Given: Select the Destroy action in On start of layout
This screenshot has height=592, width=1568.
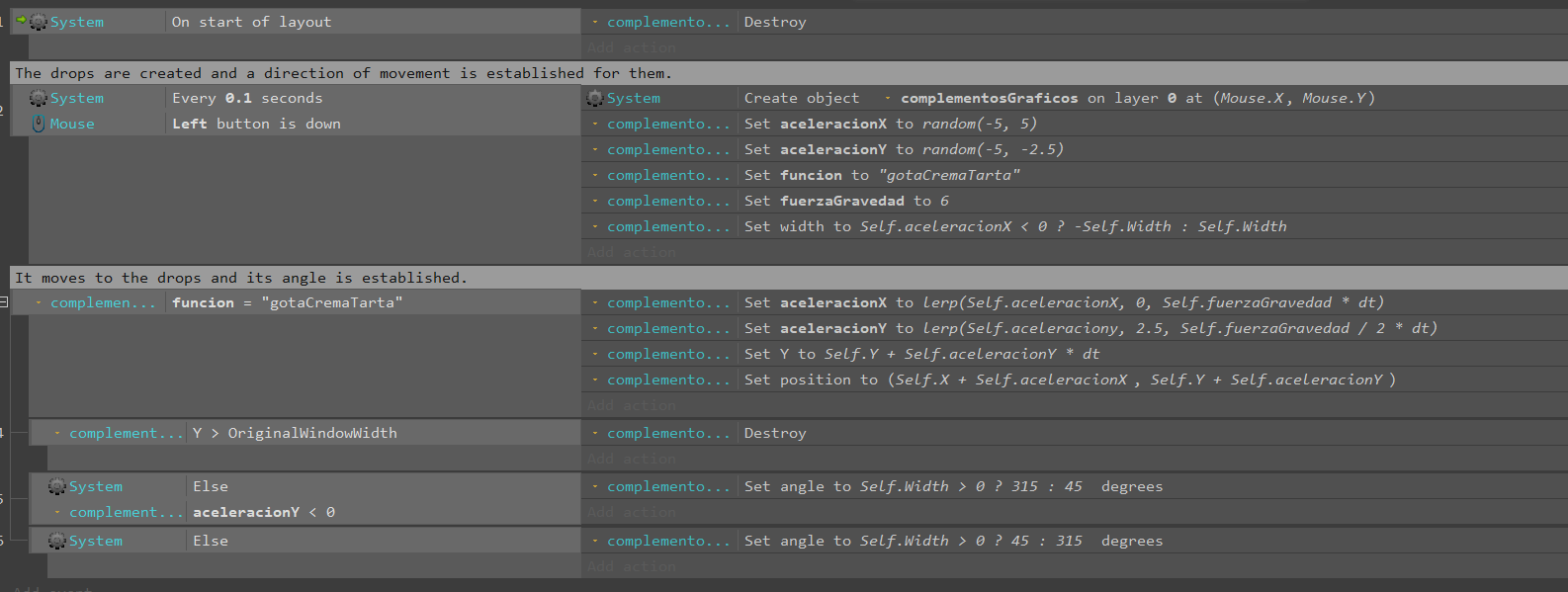Looking at the screenshot, I should click(1076, 22).
